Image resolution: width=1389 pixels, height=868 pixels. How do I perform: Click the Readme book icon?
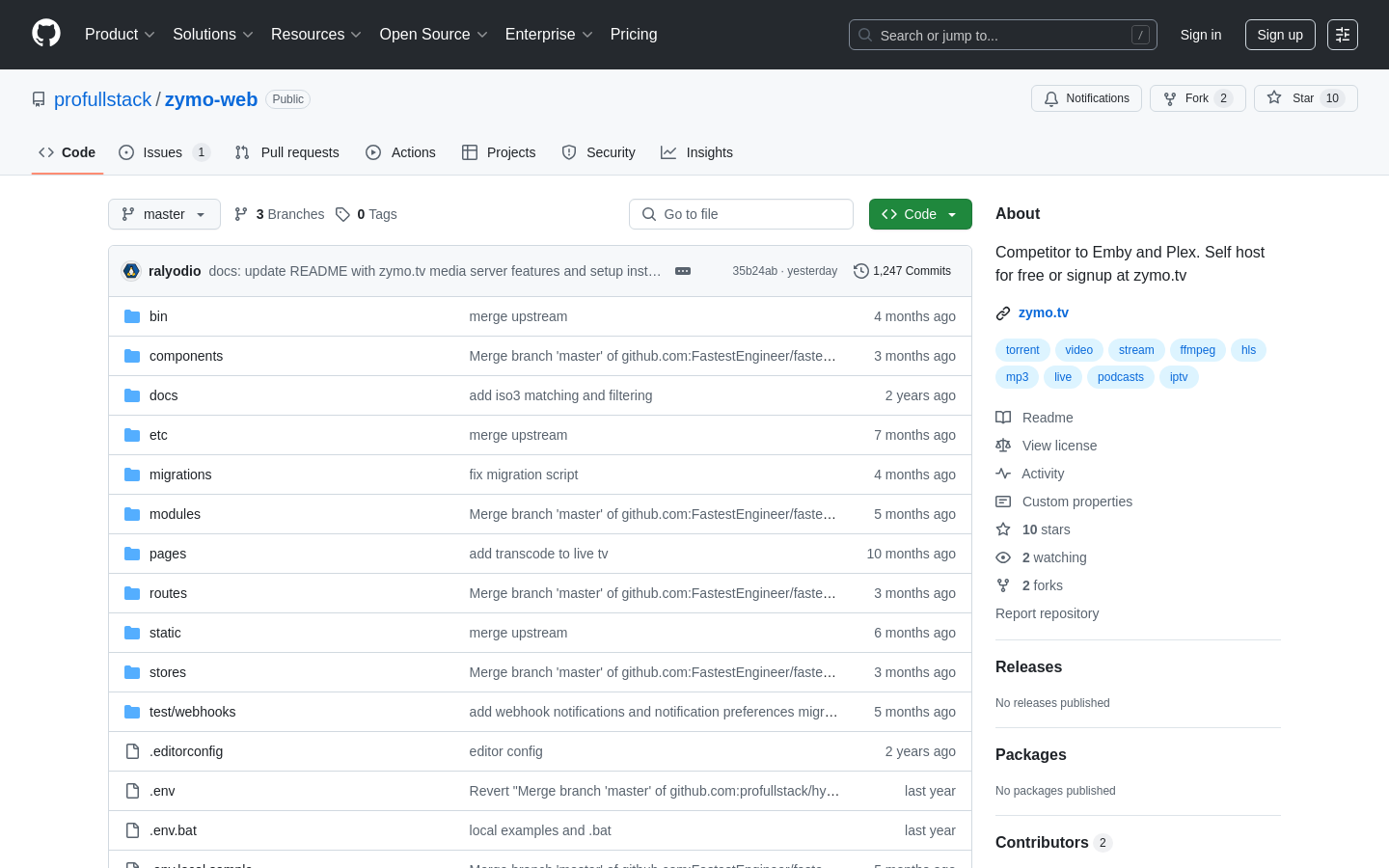point(1003,418)
